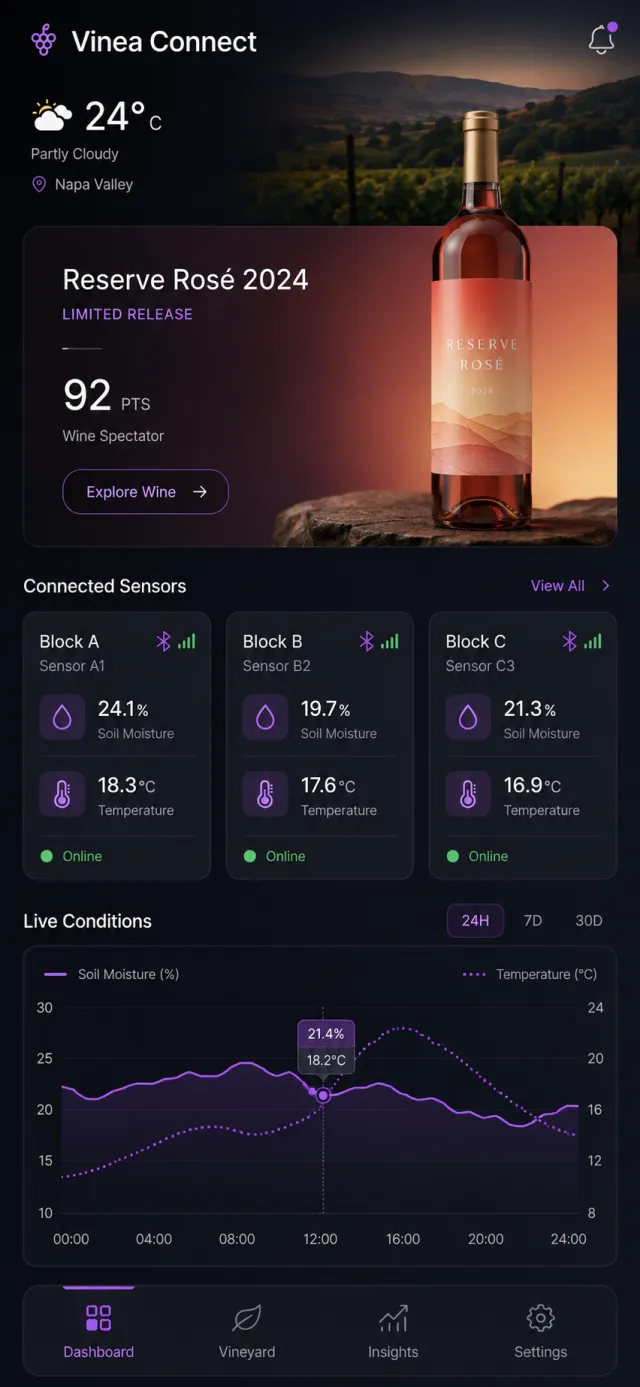Screen dimensions: 640x1387
Task: Select the chart marker at 12:00
Action: (323, 1095)
